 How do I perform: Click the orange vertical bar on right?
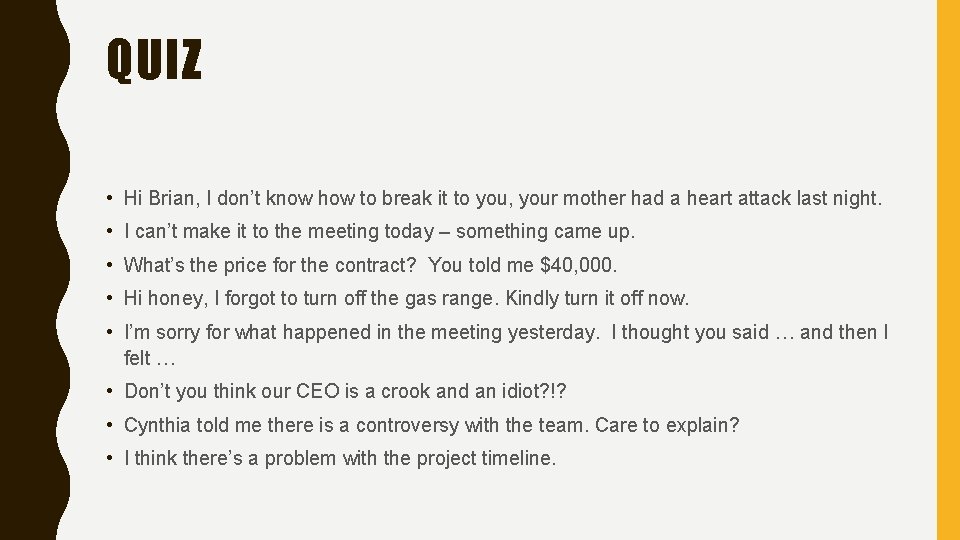(948, 270)
